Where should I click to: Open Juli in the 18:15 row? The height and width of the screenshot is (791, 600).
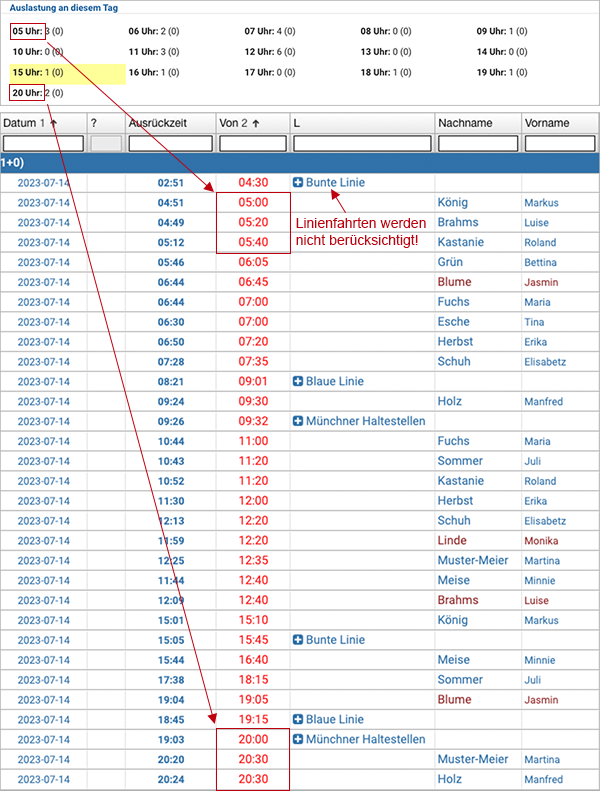(x=532, y=680)
